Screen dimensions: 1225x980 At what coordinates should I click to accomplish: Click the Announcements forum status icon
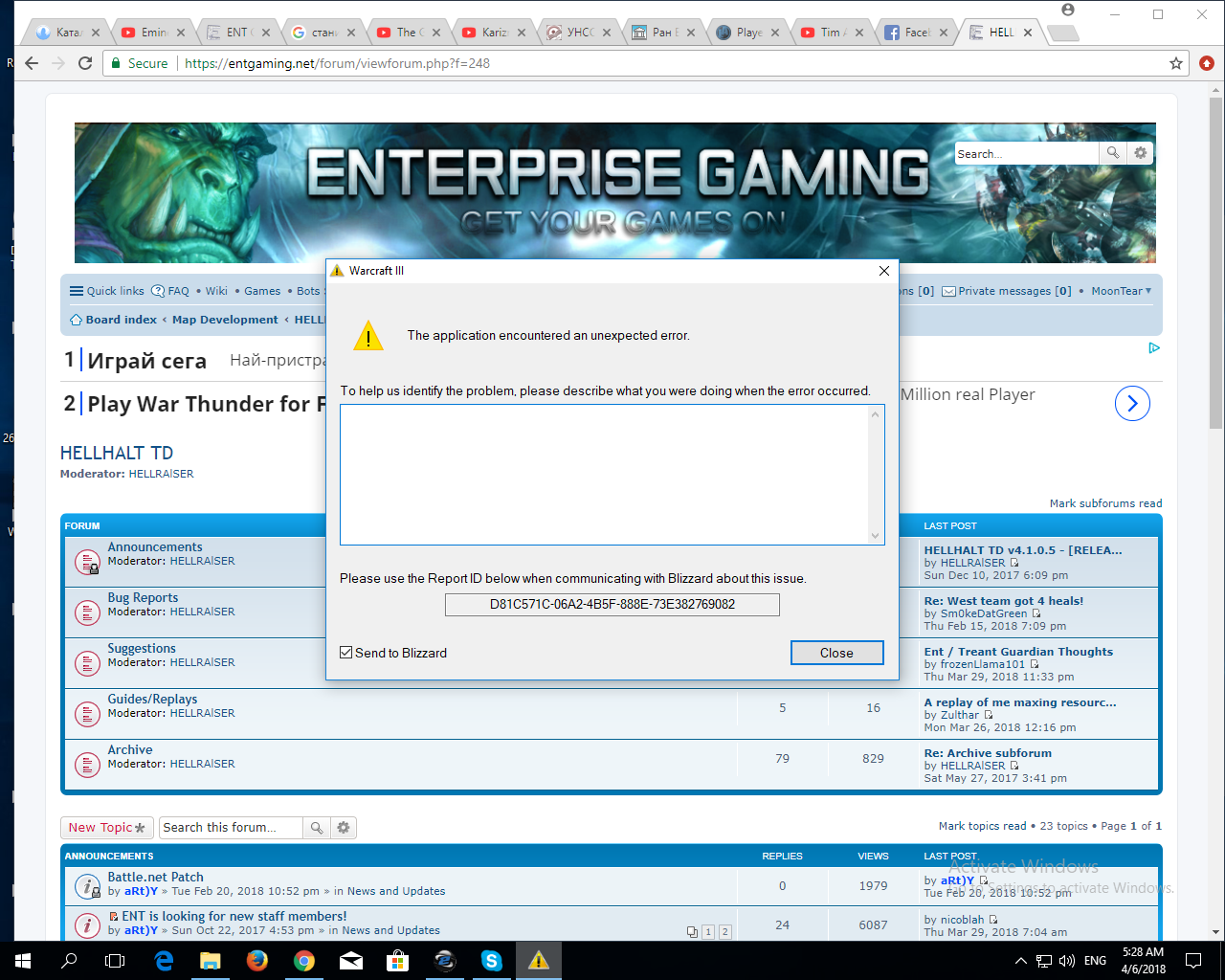[87, 562]
